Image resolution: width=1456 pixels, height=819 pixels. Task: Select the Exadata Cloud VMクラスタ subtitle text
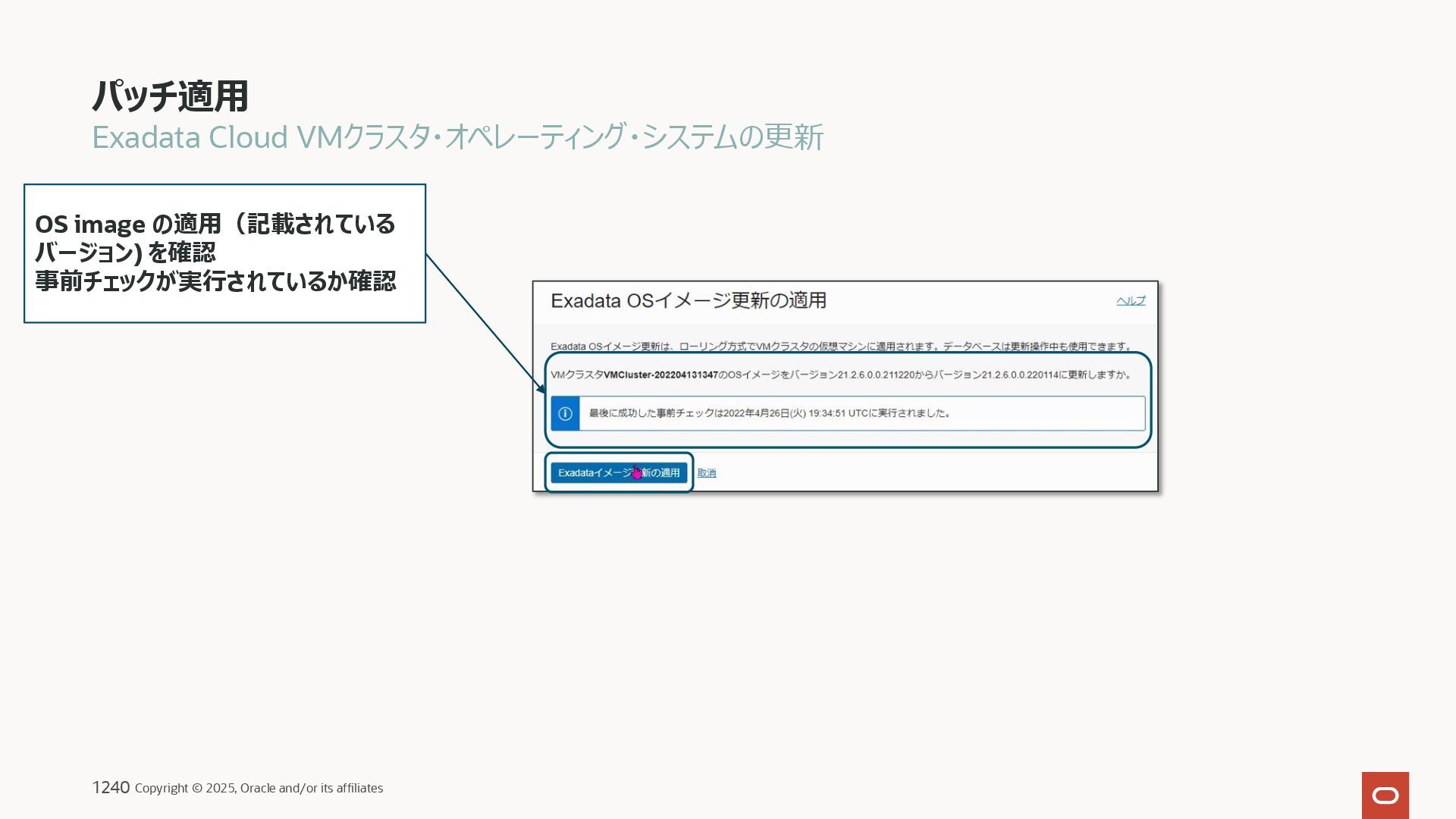457,137
